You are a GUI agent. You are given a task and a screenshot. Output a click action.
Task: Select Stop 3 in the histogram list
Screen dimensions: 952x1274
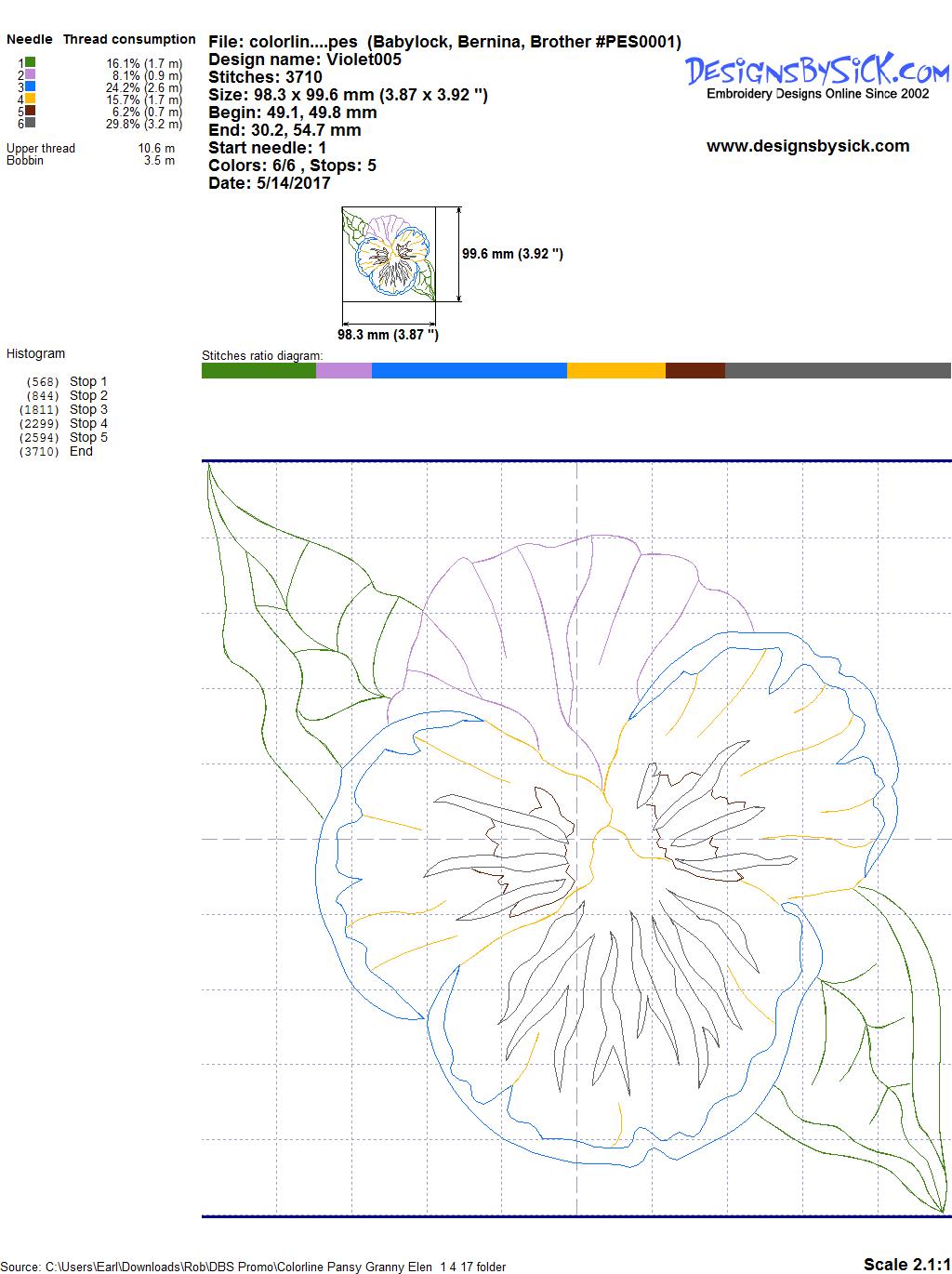(x=88, y=409)
